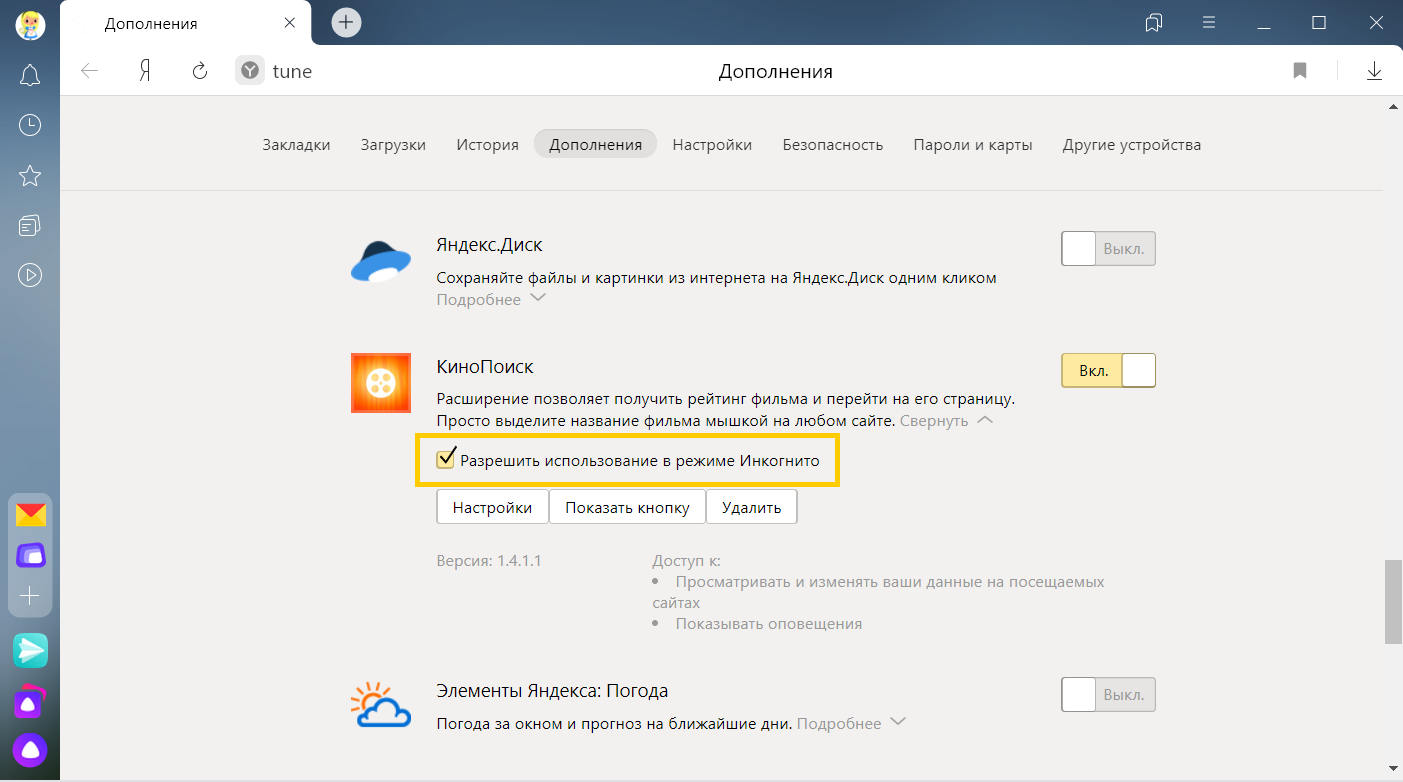Click the КиноПоиск extension icon
This screenshot has height=782, width=1403.
coord(381,383)
